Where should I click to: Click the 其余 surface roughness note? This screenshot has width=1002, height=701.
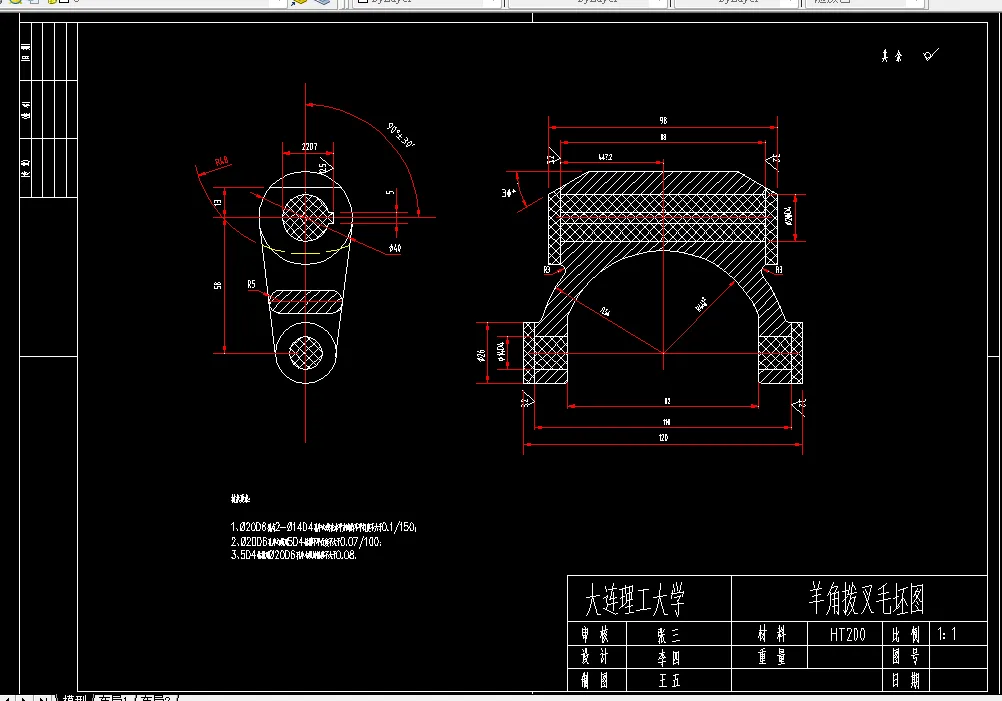pyautogui.click(x=891, y=56)
